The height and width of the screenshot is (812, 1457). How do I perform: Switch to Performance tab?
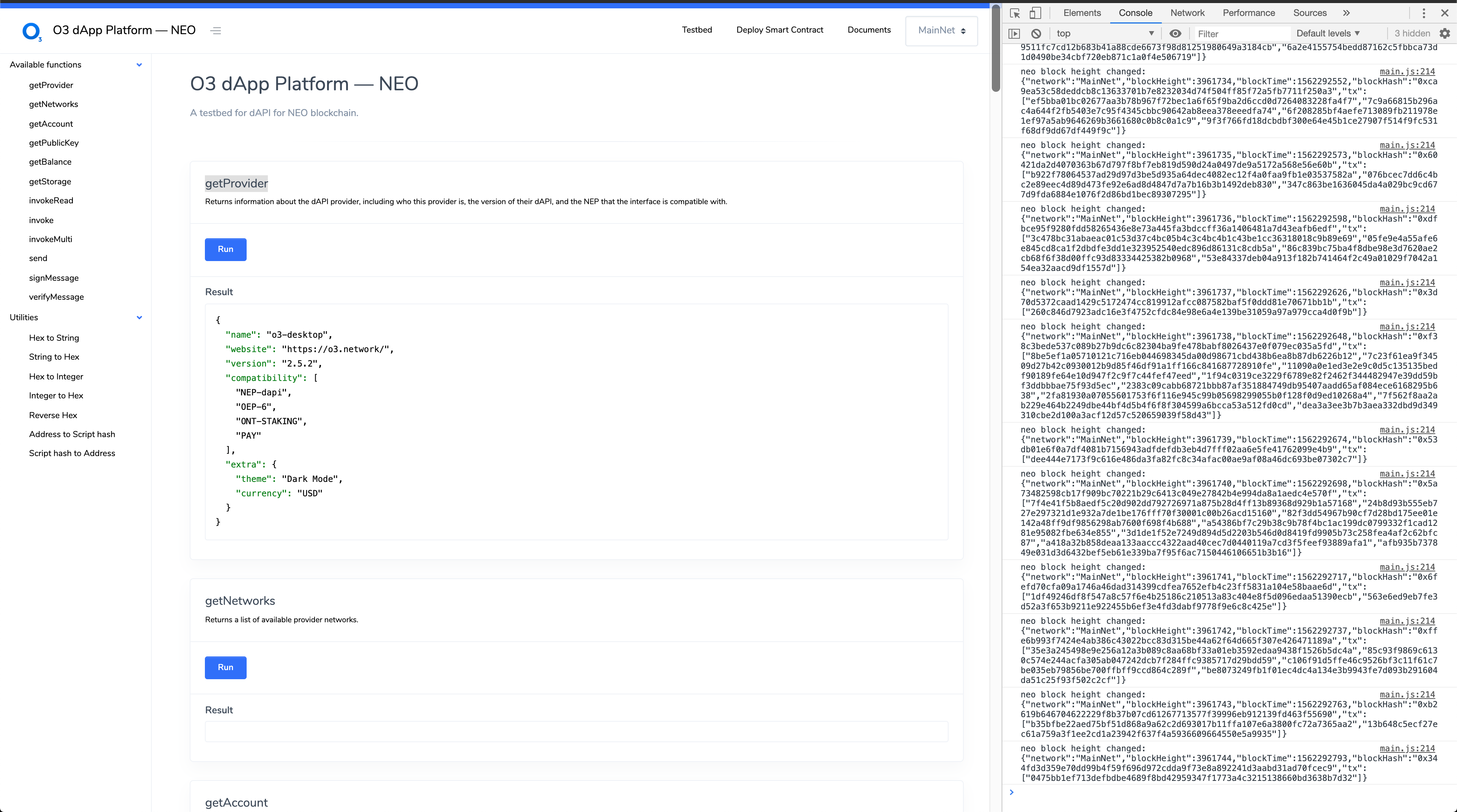(x=1248, y=13)
